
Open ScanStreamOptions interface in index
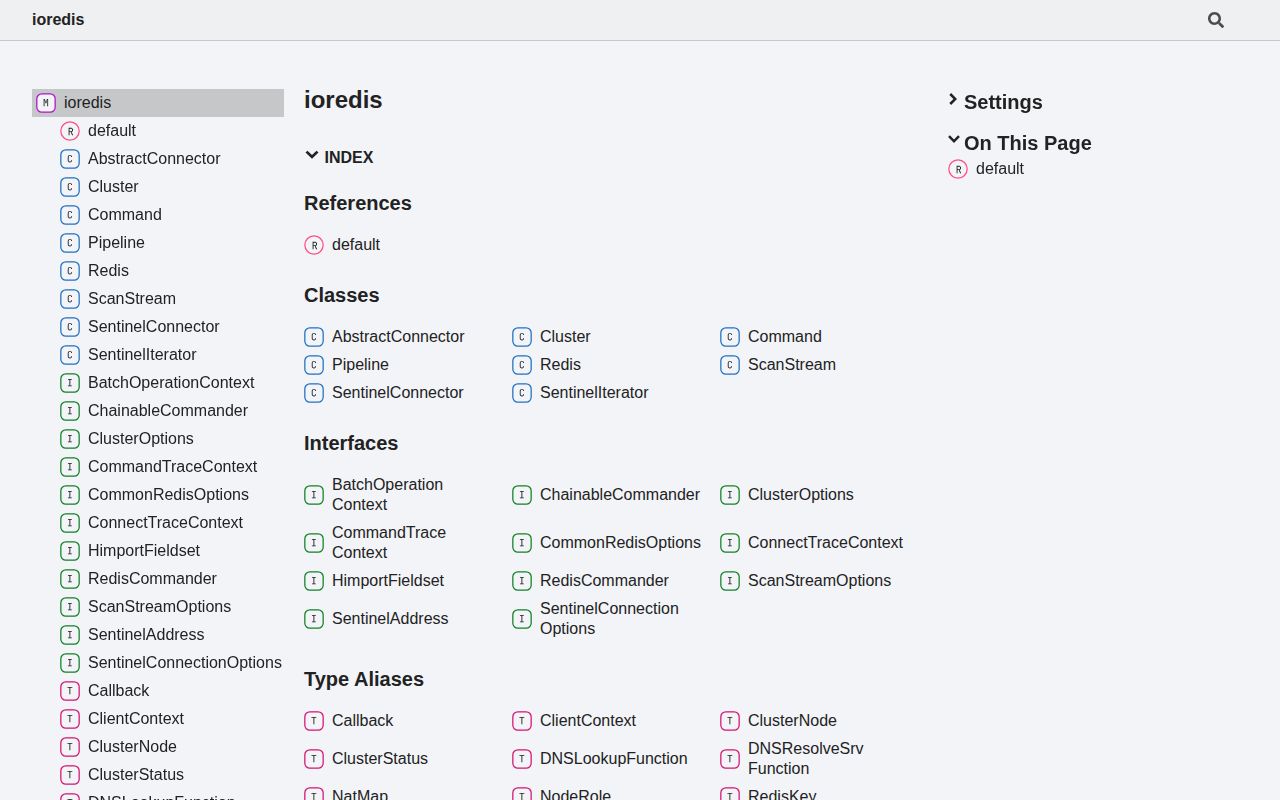[x=819, y=581]
